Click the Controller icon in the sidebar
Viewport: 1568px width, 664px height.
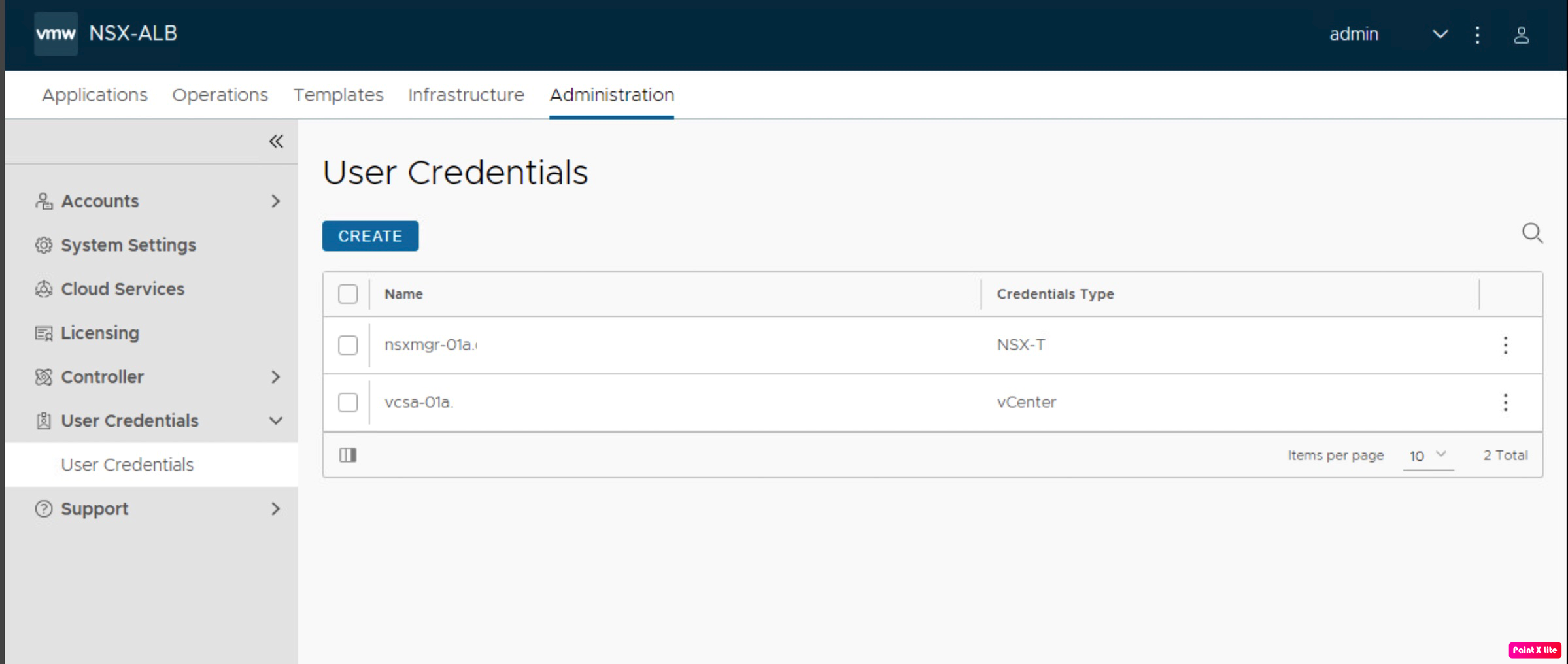point(43,376)
